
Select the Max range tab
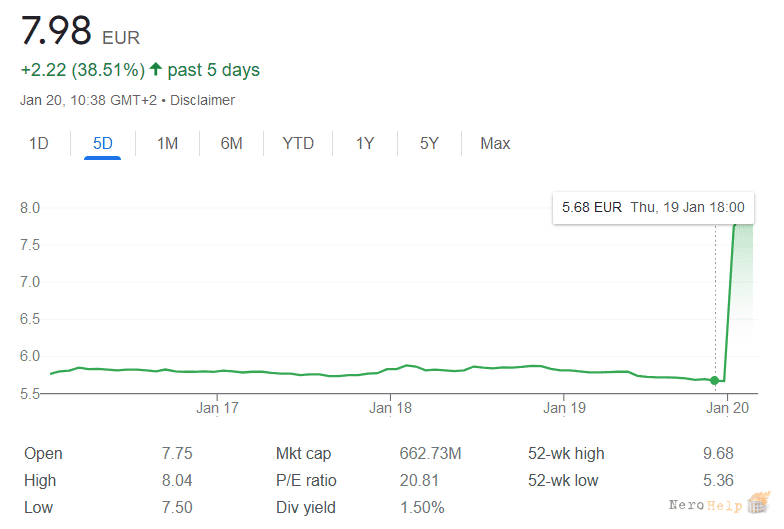pos(495,144)
